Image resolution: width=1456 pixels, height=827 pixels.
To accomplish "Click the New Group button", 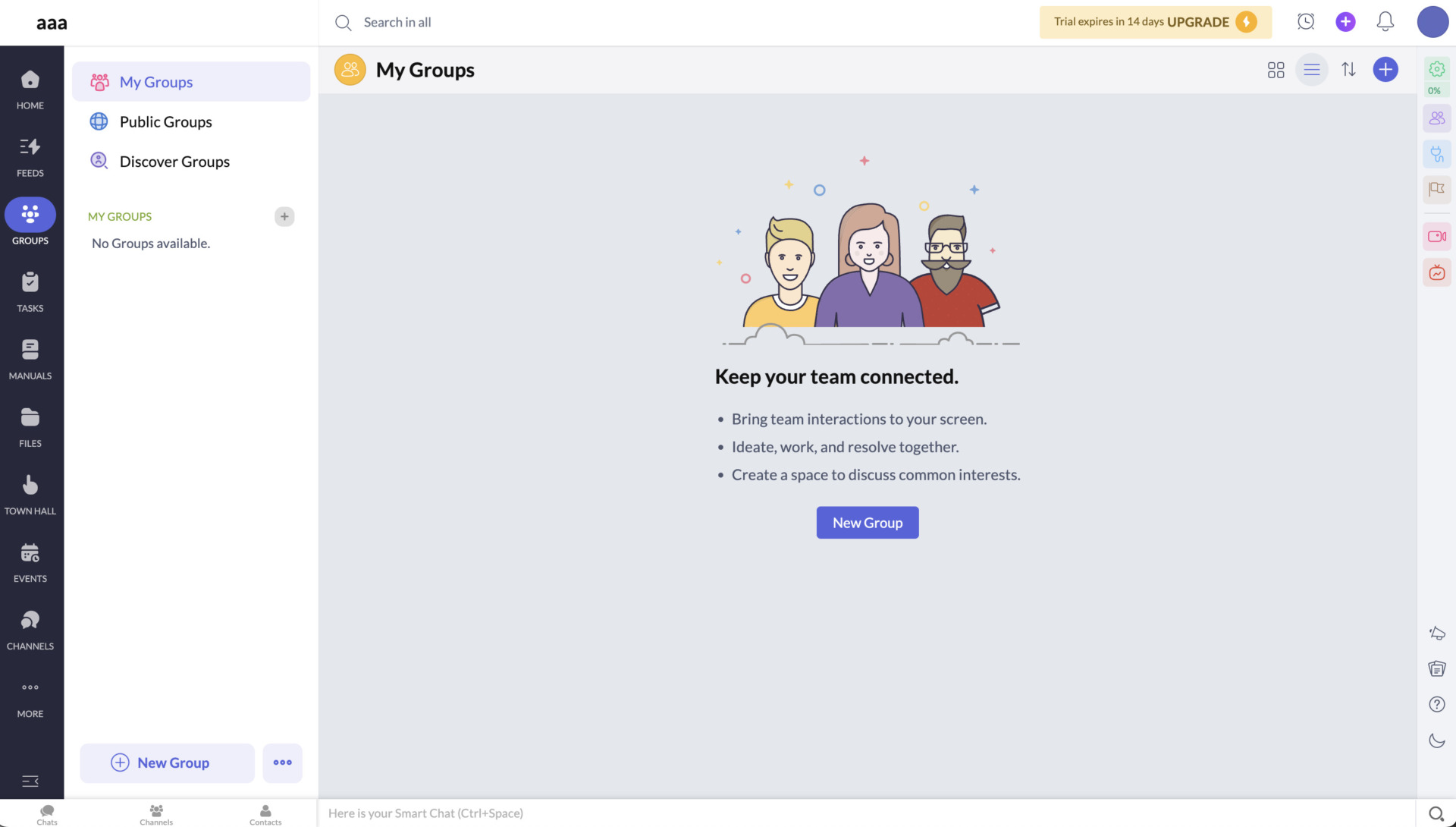I will [867, 522].
